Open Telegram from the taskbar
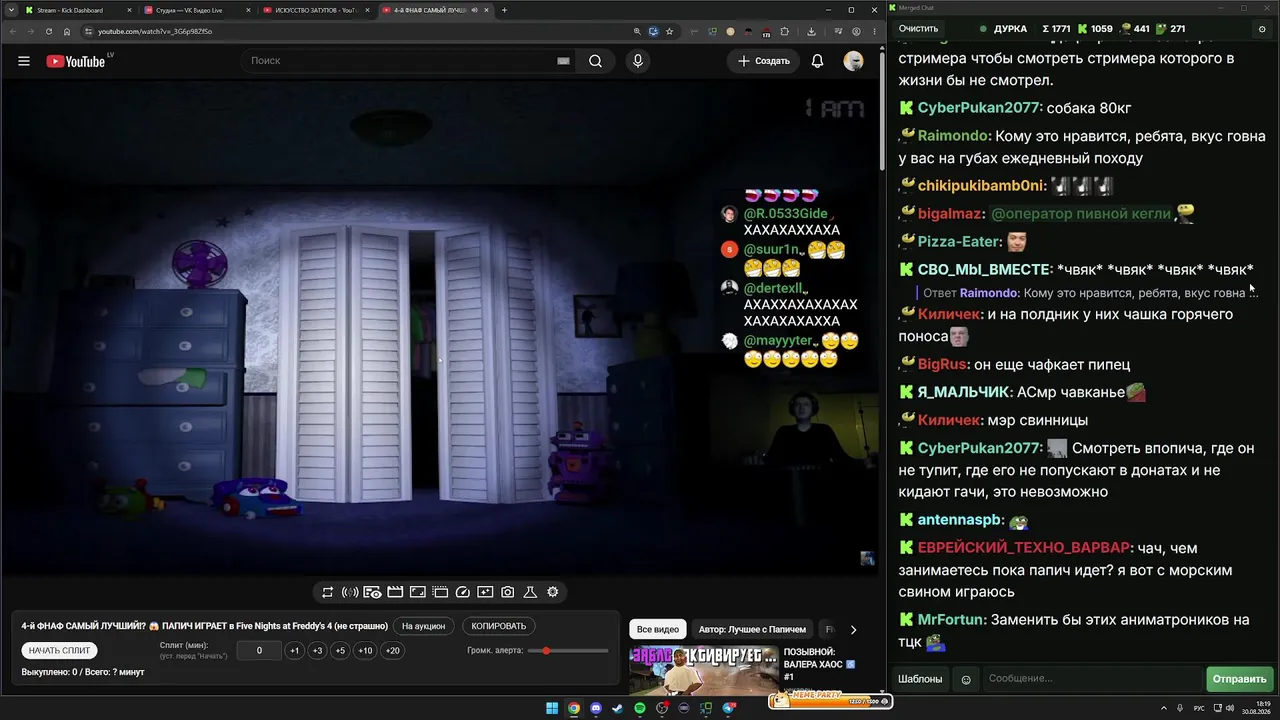Viewport: 1280px width, 720px height. tap(729, 709)
